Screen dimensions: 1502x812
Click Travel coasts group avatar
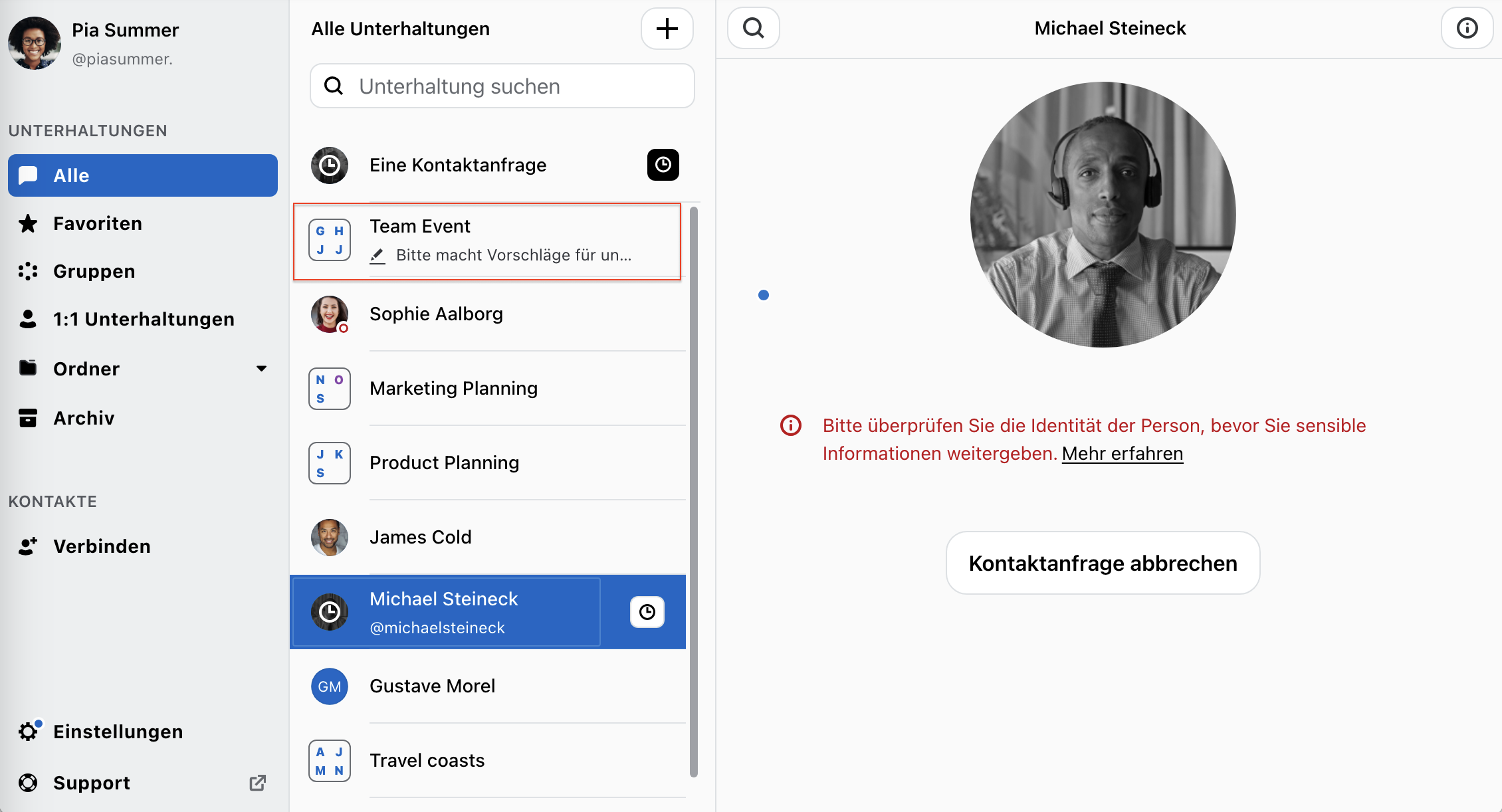(x=330, y=761)
